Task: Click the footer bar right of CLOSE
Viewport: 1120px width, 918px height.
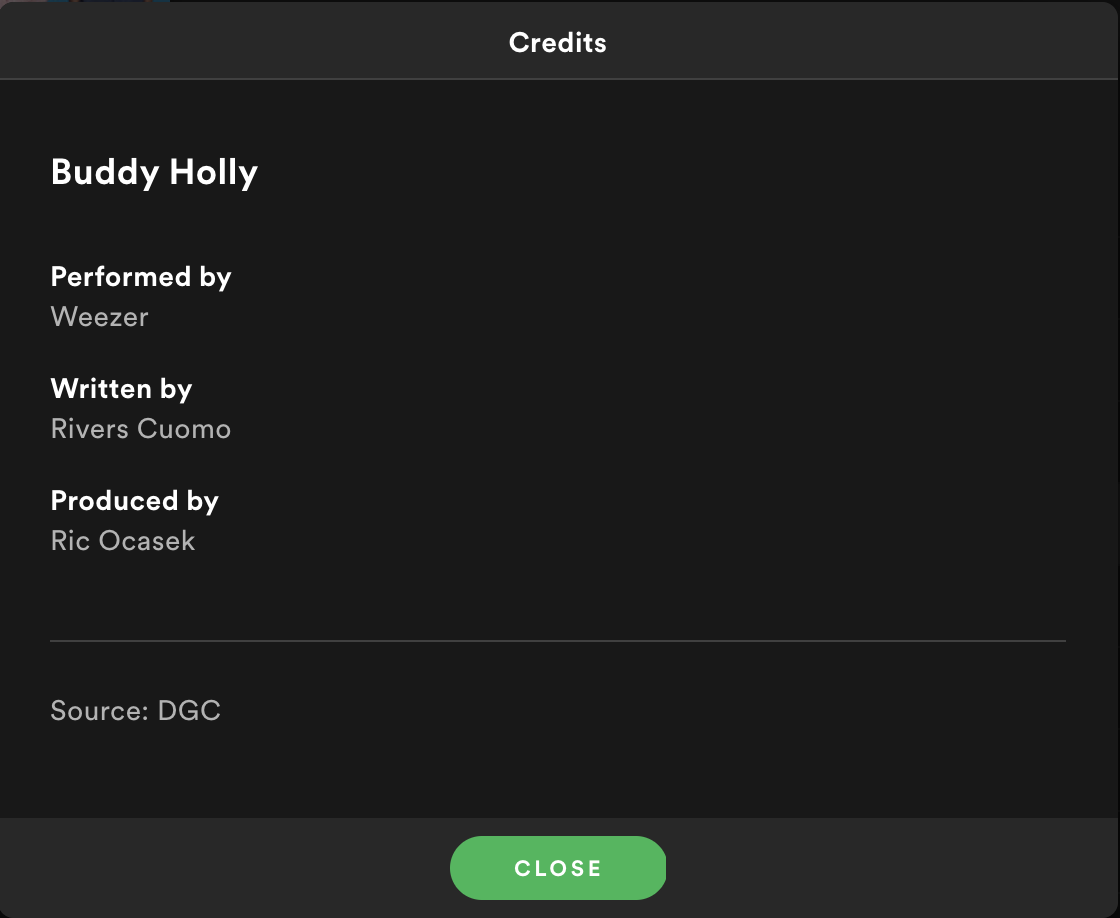Action: 893,868
